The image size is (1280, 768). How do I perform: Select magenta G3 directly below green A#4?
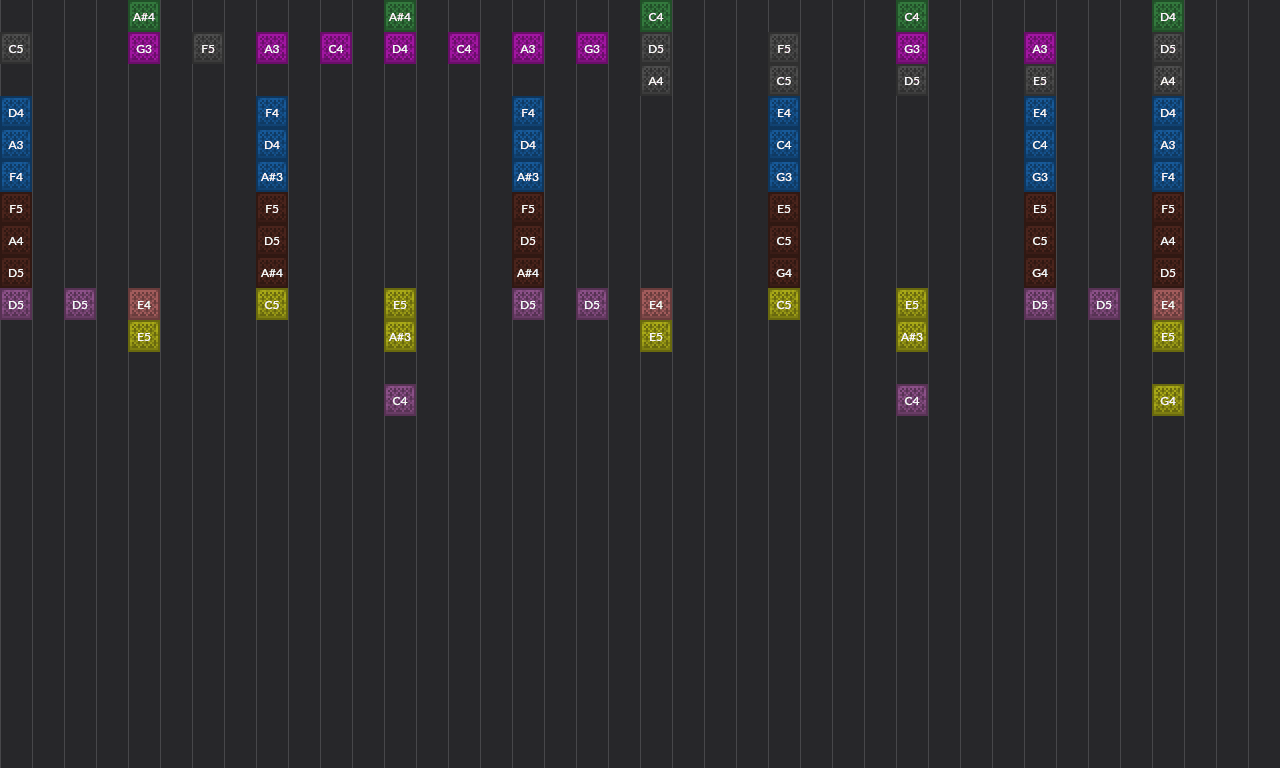tap(144, 48)
